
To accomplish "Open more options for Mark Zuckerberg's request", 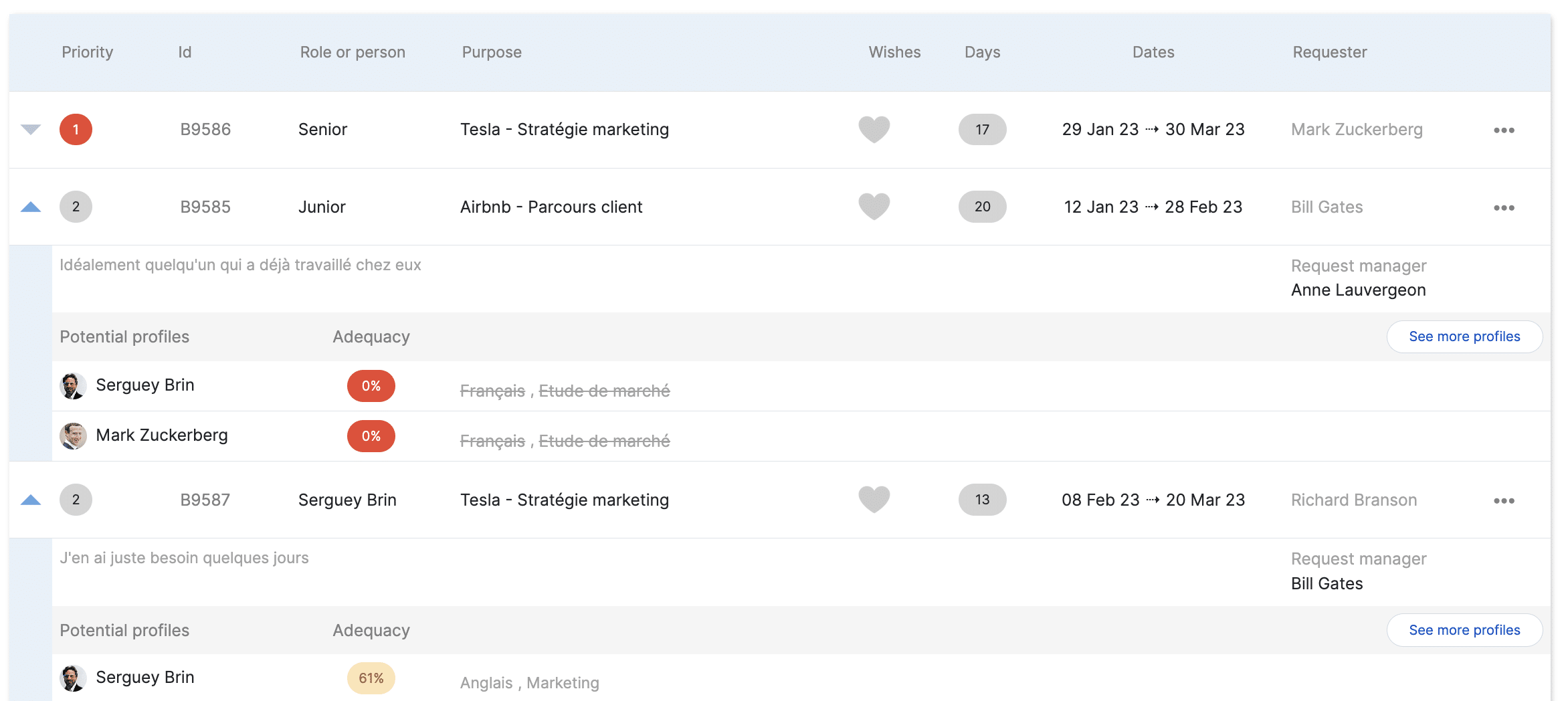I will 1504,130.
